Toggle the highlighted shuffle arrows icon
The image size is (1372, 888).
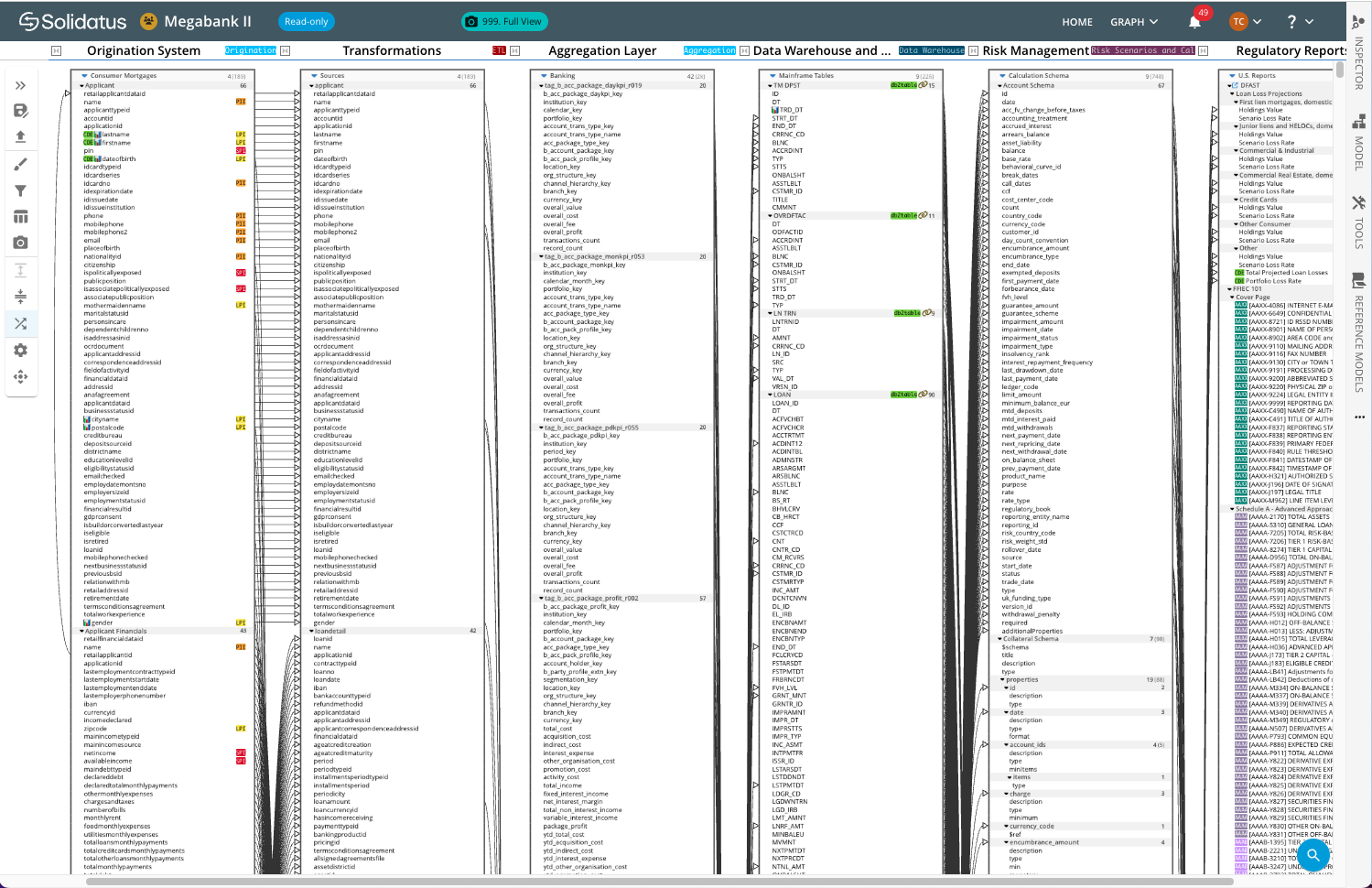pyautogui.click(x=20, y=323)
